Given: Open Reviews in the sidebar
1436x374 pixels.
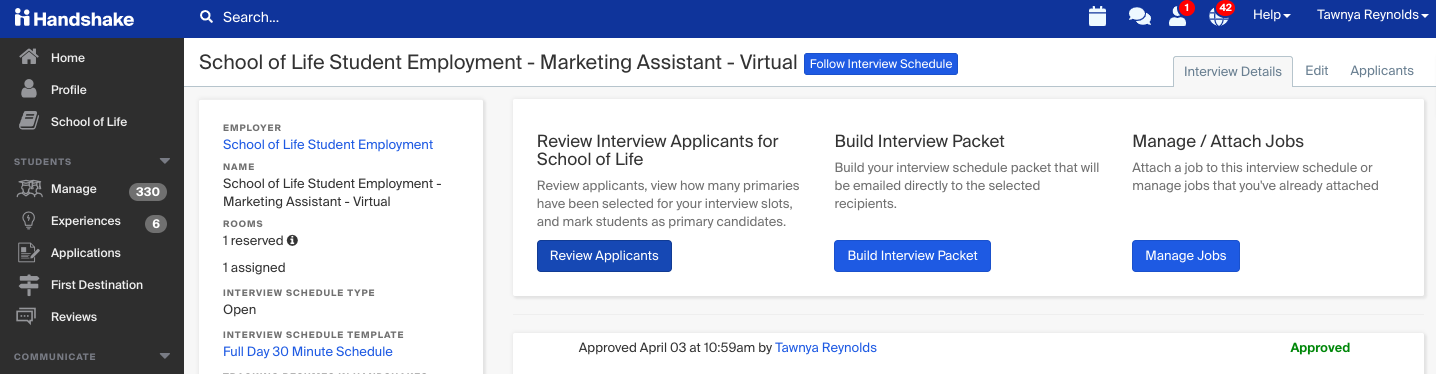Looking at the screenshot, I should (x=74, y=317).
